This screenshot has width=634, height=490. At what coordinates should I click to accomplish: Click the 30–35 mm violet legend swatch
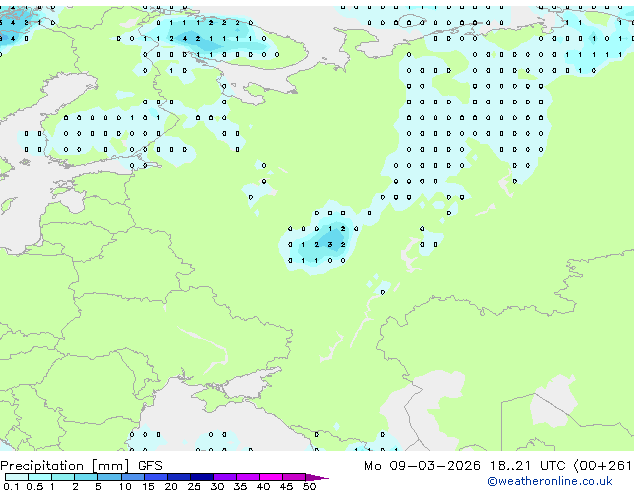coord(224,477)
